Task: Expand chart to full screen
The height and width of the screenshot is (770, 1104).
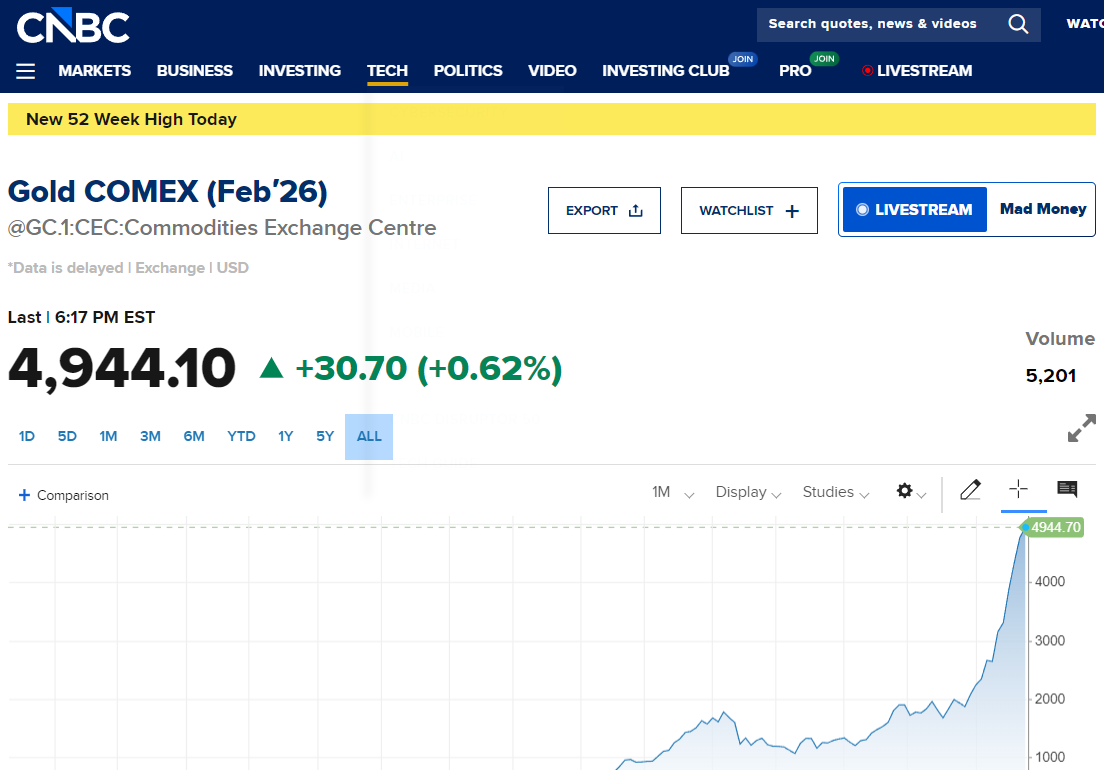Action: pyautogui.click(x=1081, y=428)
